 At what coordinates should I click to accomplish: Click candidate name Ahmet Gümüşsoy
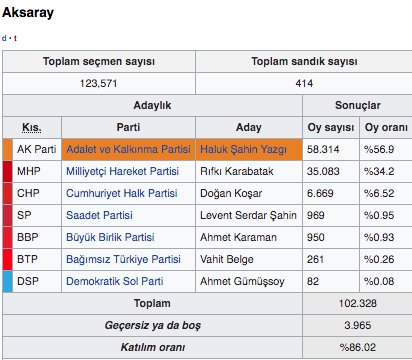242,281
